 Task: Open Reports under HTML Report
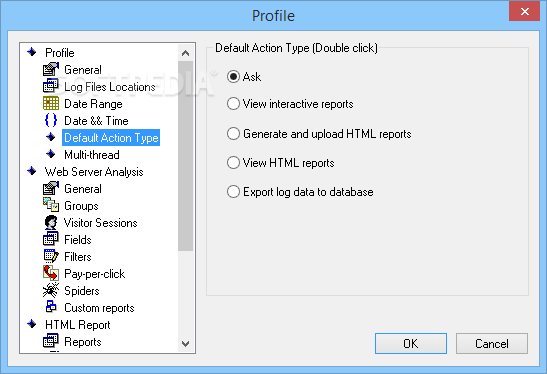[83, 342]
